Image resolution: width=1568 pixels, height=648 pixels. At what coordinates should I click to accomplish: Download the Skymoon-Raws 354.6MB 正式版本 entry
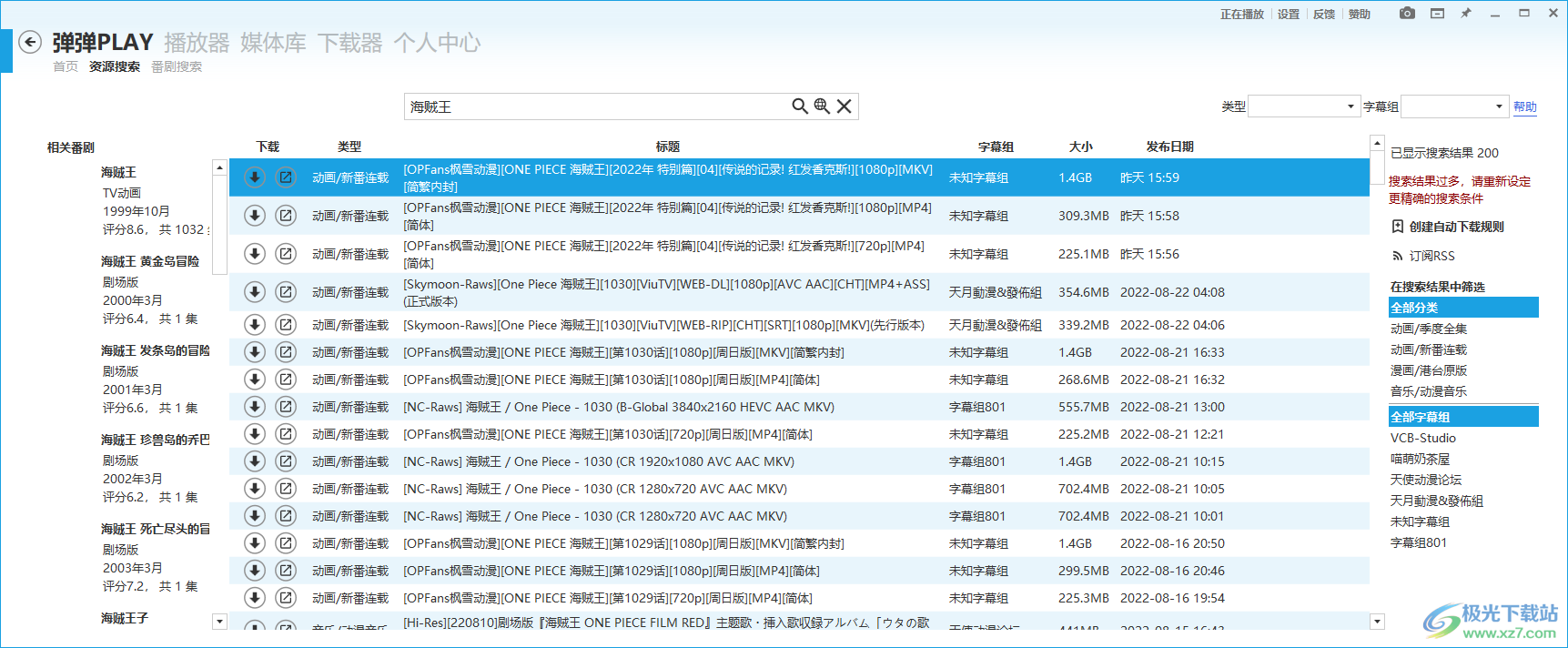[x=255, y=292]
